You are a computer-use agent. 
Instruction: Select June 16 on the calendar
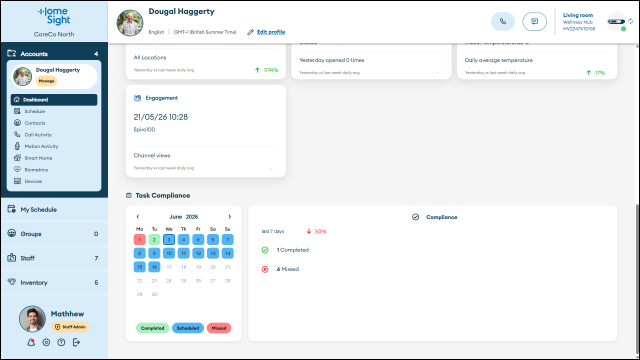(154, 267)
